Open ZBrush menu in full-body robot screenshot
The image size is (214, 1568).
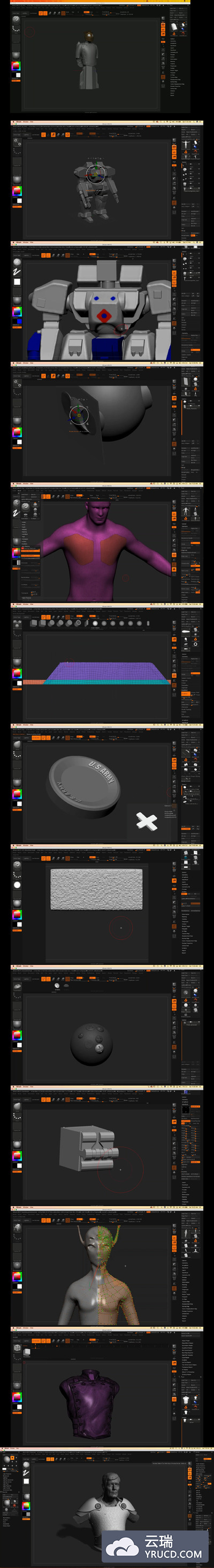19,122
